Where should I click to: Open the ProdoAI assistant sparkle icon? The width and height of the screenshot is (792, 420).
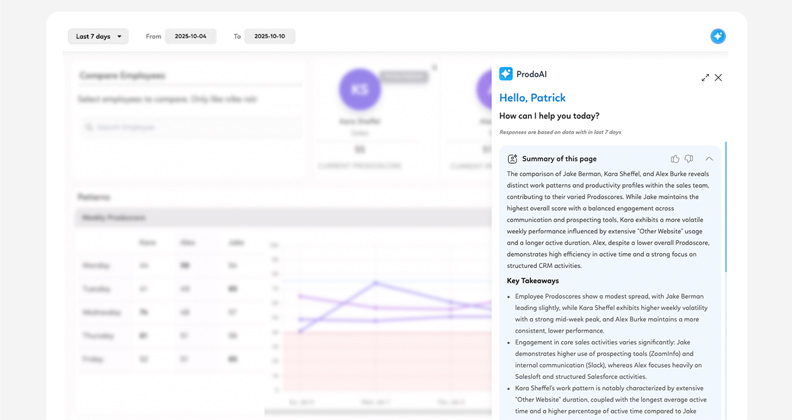(x=718, y=36)
